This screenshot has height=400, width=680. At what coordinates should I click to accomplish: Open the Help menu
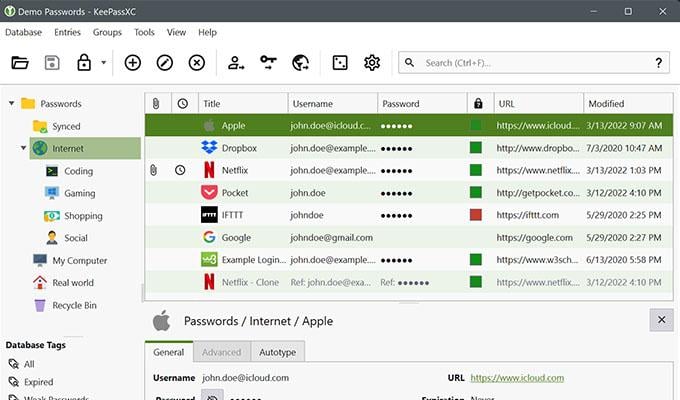(207, 33)
